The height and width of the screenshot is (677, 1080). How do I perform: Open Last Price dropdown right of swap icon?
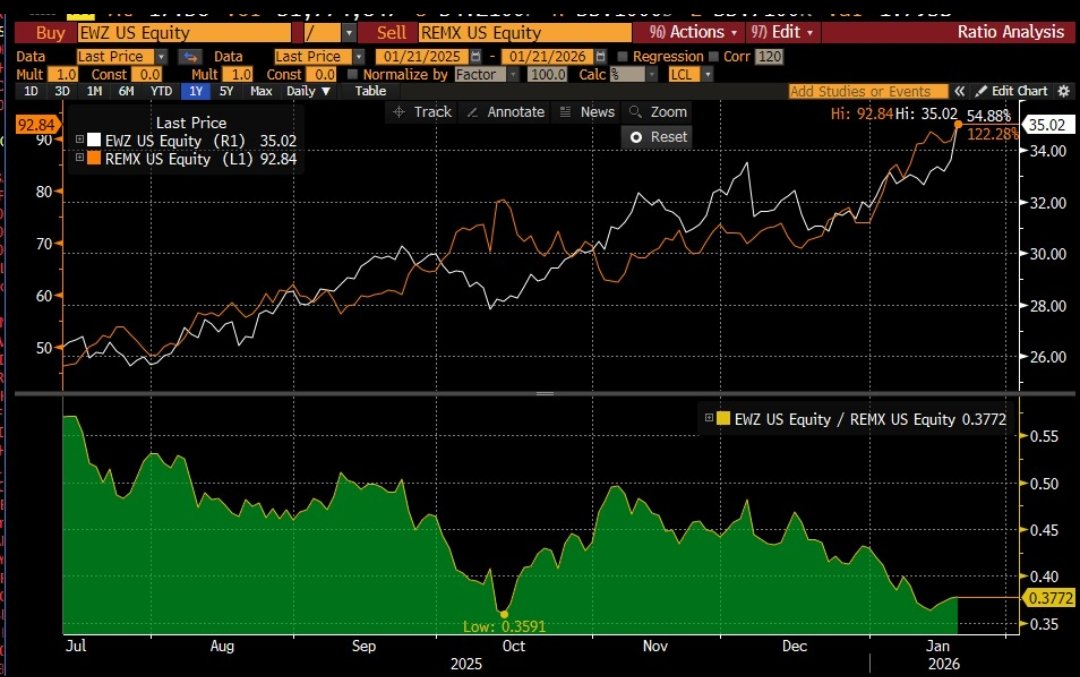click(359, 56)
